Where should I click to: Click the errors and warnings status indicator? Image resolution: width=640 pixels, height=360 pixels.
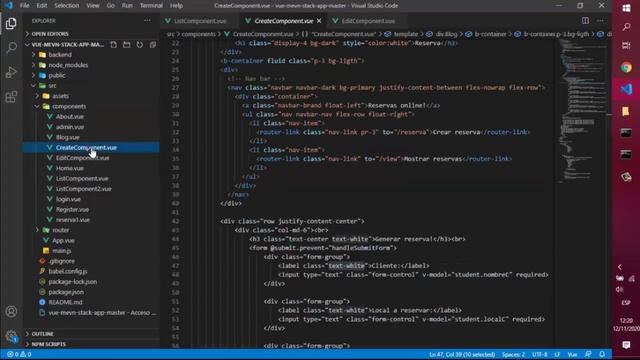click(19, 354)
